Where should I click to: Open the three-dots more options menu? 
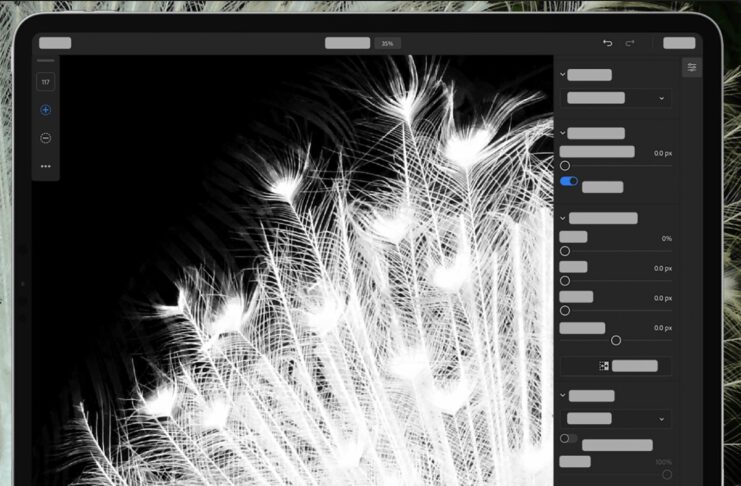45,166
